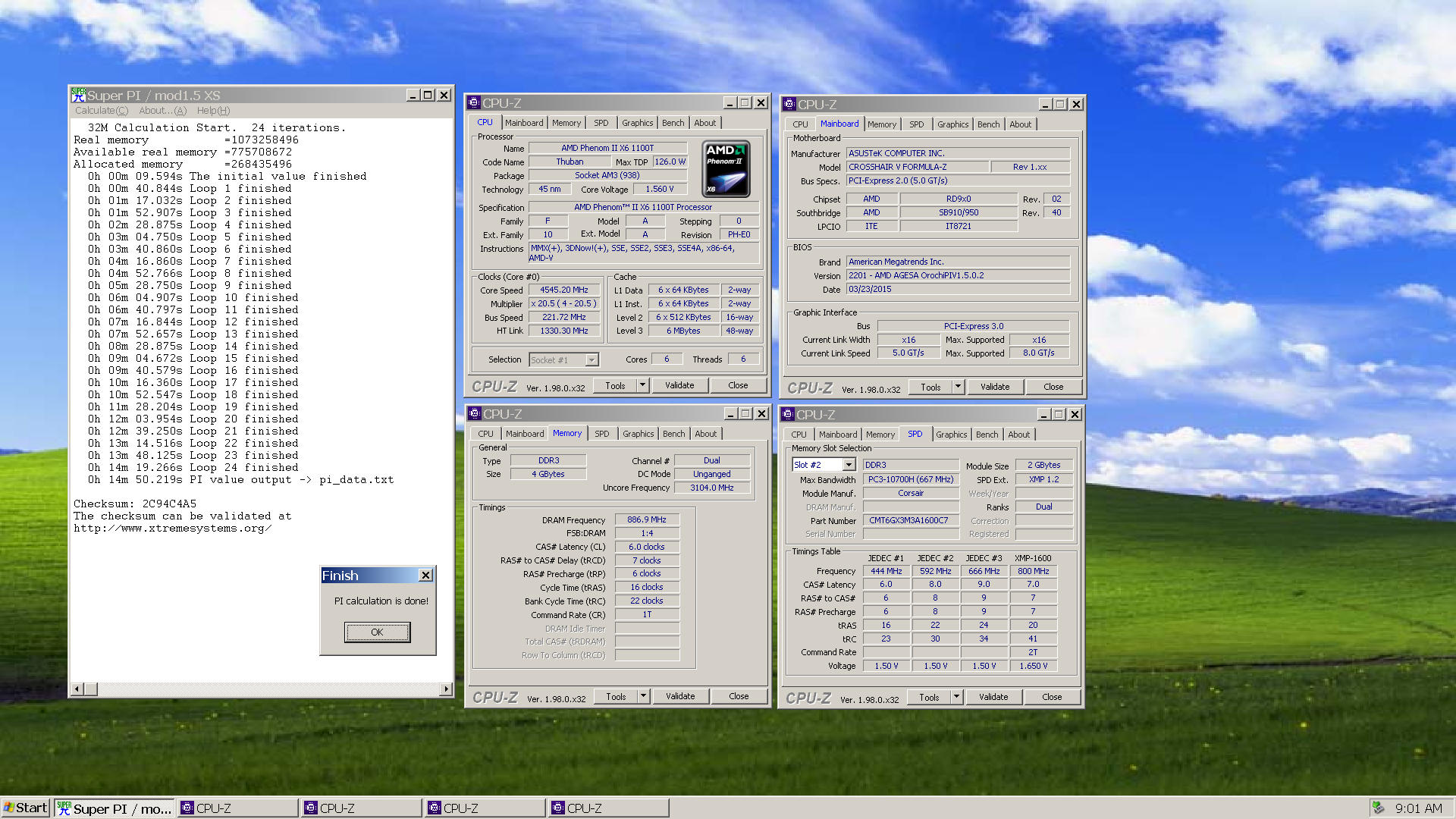The width and height of the screenshot is (1456, 819).
Task: Open About tab in the SPD window
Action: pos(1019,435)
